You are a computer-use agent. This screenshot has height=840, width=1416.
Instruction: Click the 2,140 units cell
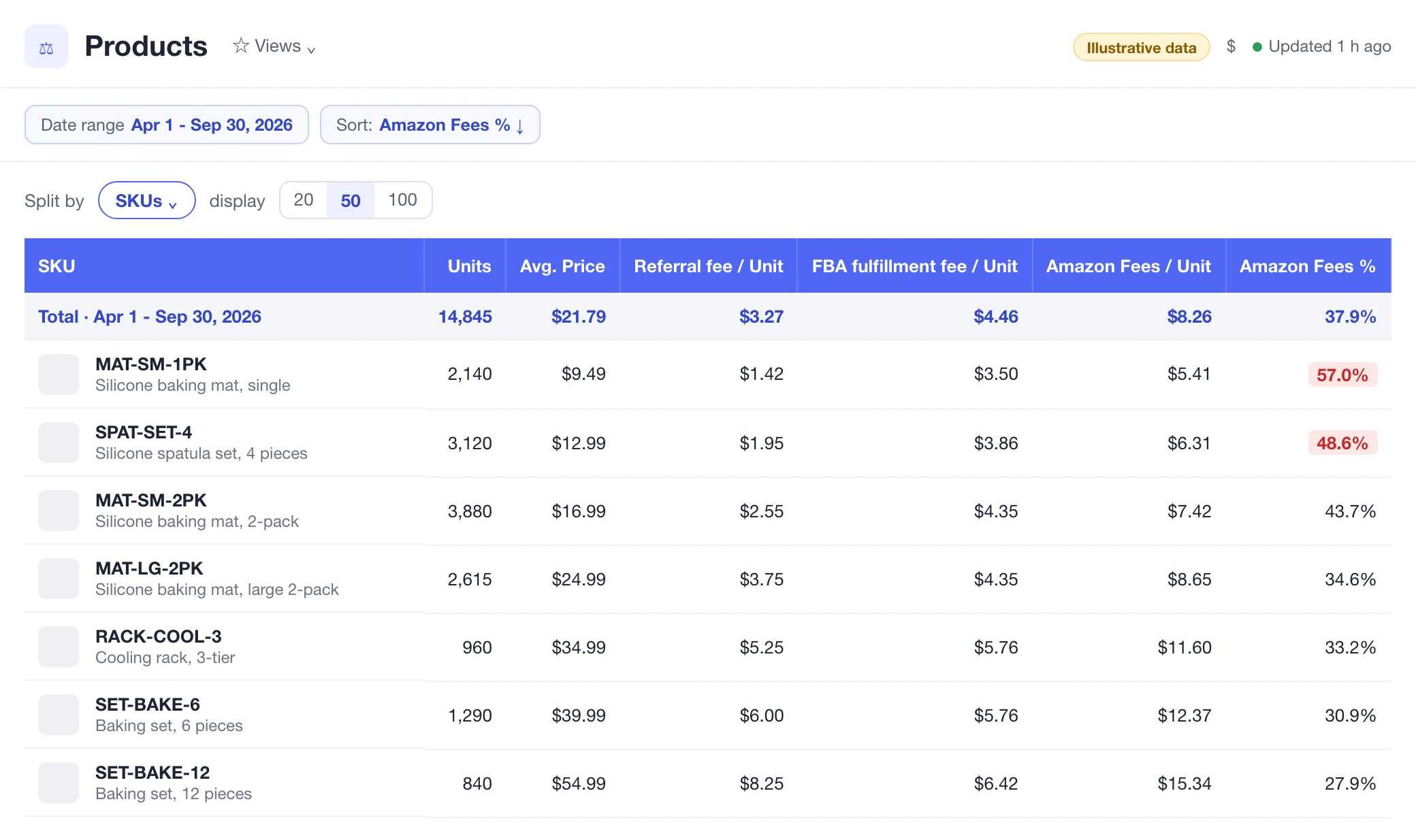(x=470, y=374)
